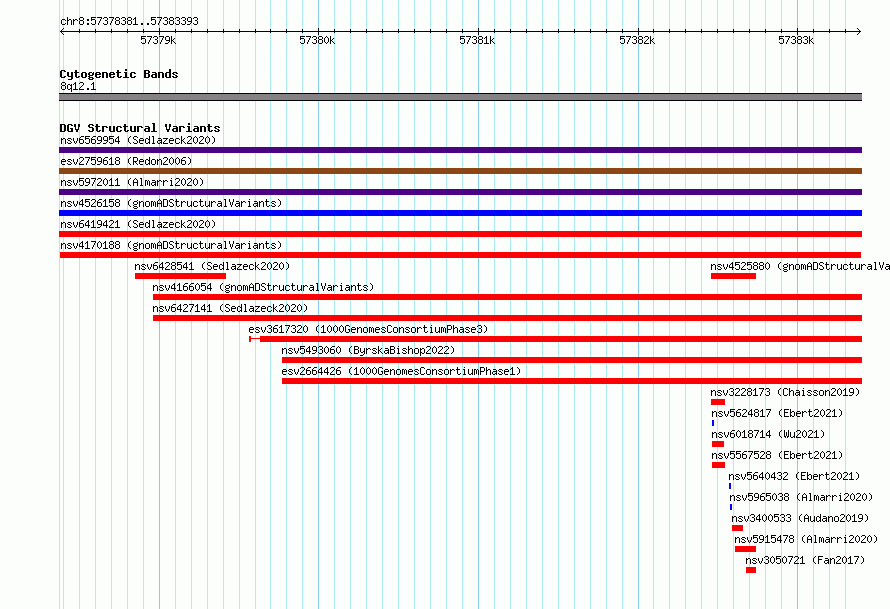
Task: Click the short red bar under nsv6428541
Action: click(180, 276)
